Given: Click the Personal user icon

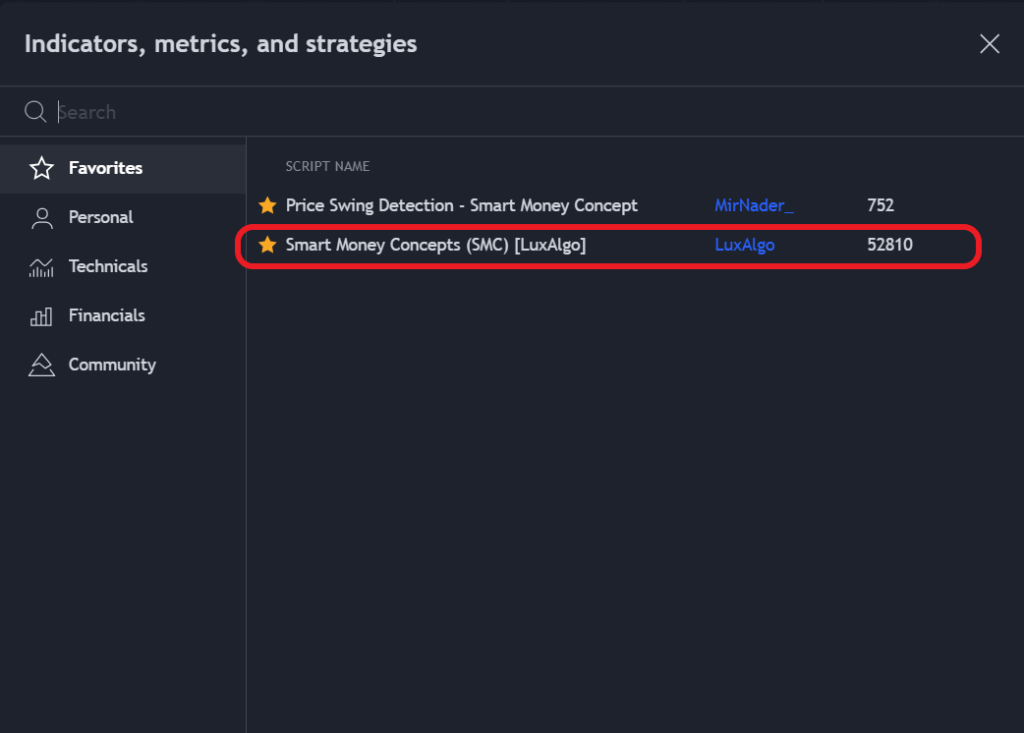Looking at the screenshot, I should [42, 218].
